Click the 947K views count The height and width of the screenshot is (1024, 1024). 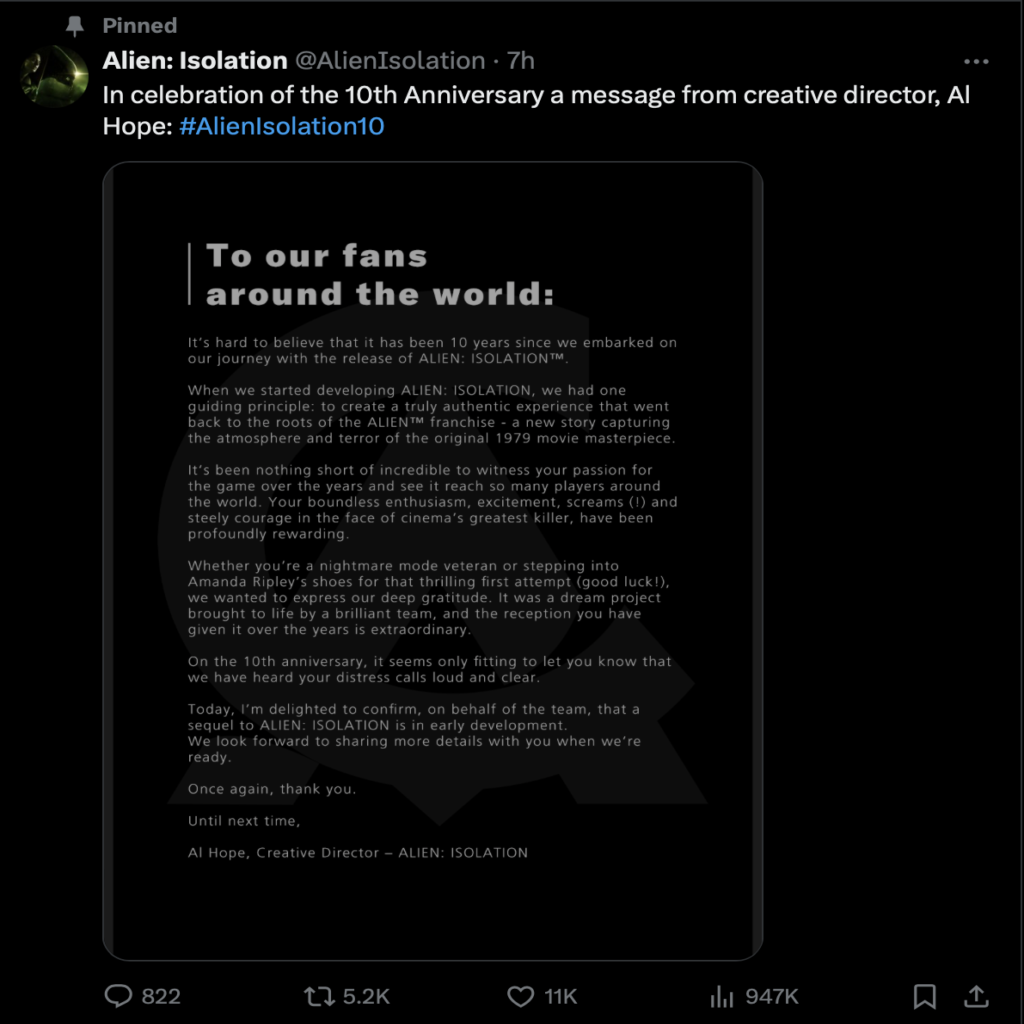point(772,996)
